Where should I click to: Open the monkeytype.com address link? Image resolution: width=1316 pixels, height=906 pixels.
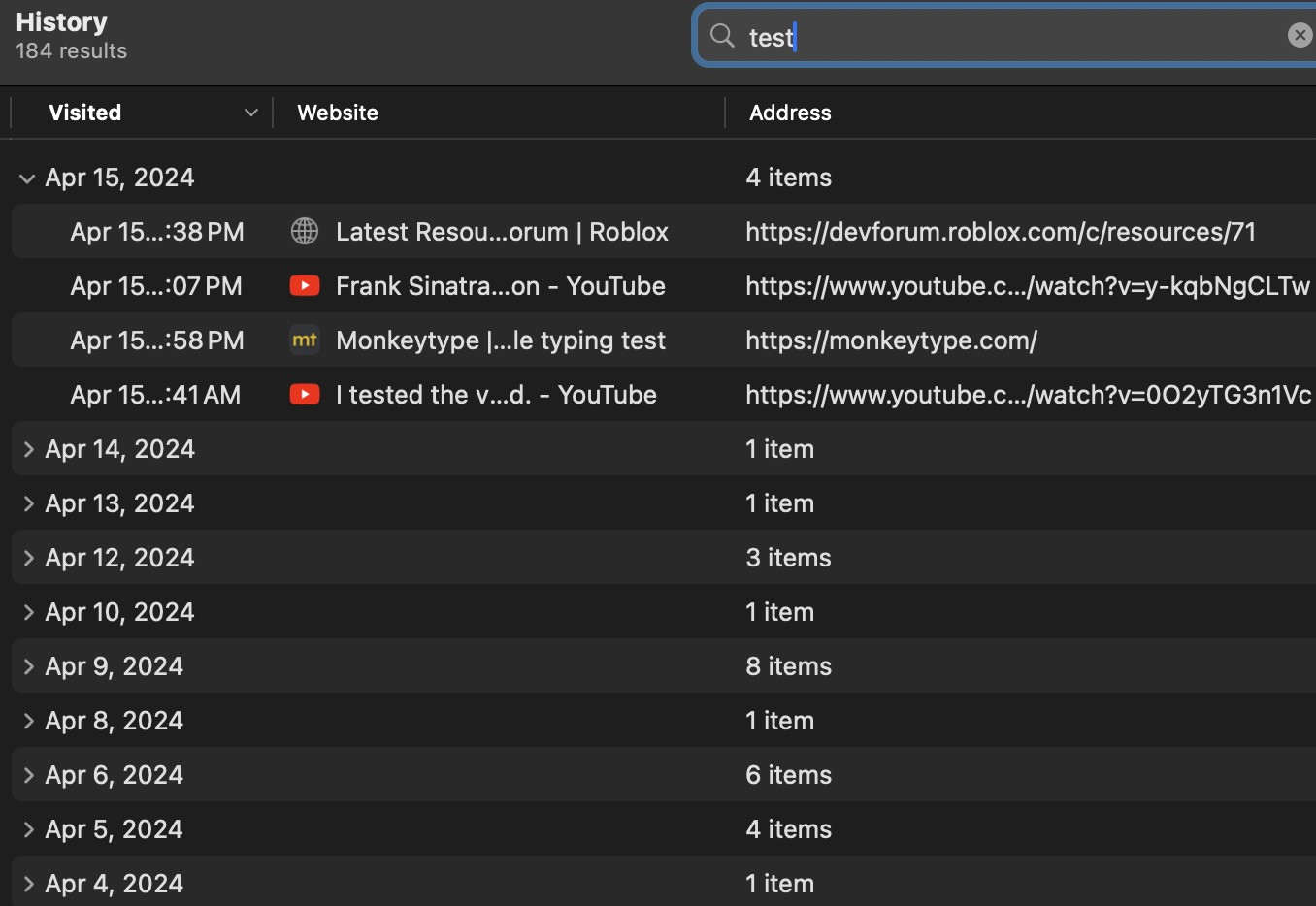(891, 340)
